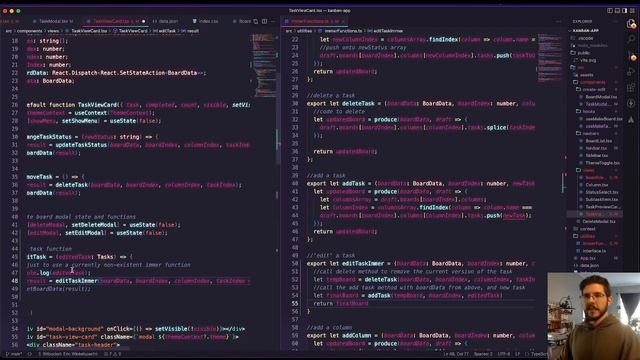640x360 pixels.
Task: Expand the .vscode folder in Explorer
Action: tap(585, 38)
